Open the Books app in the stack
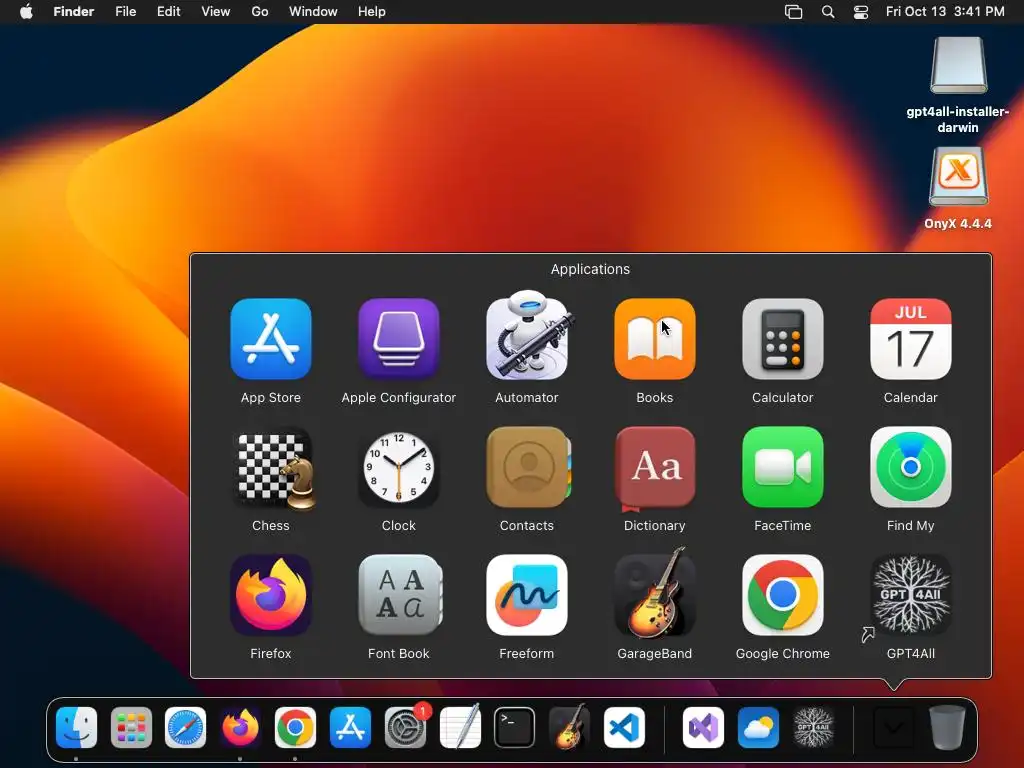The height and width of the screenshot is (768, 1024). (654, 339)
